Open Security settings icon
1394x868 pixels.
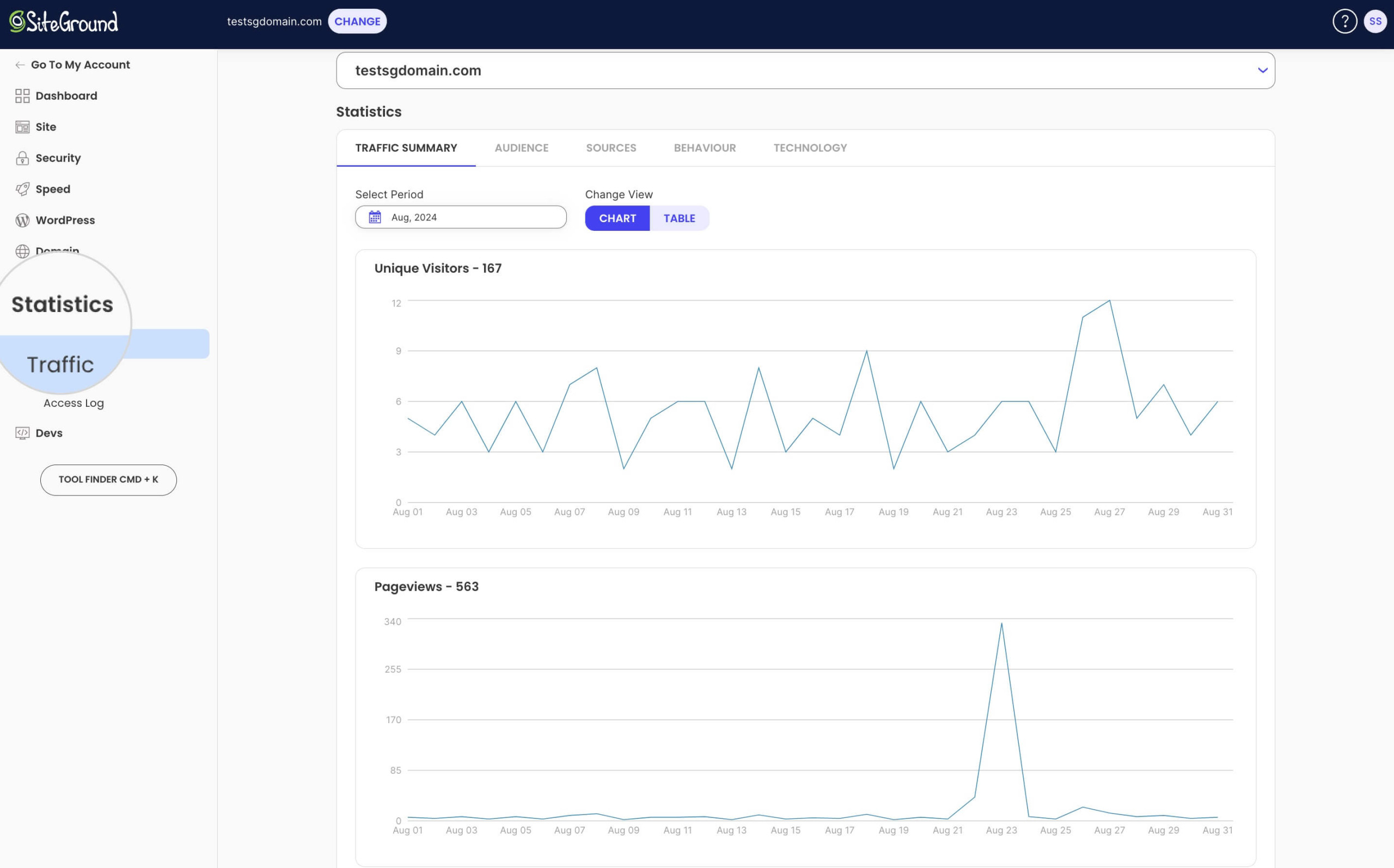tap(22, 158)
